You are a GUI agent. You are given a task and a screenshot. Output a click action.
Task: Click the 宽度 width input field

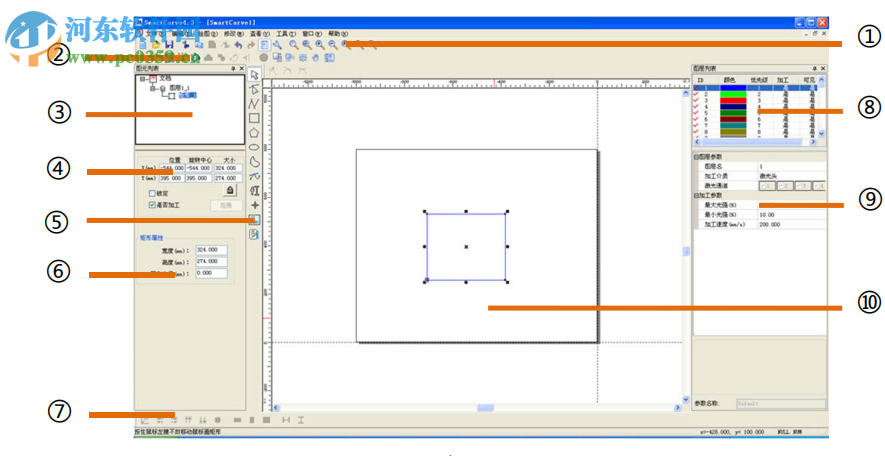(x=212, y=250)
